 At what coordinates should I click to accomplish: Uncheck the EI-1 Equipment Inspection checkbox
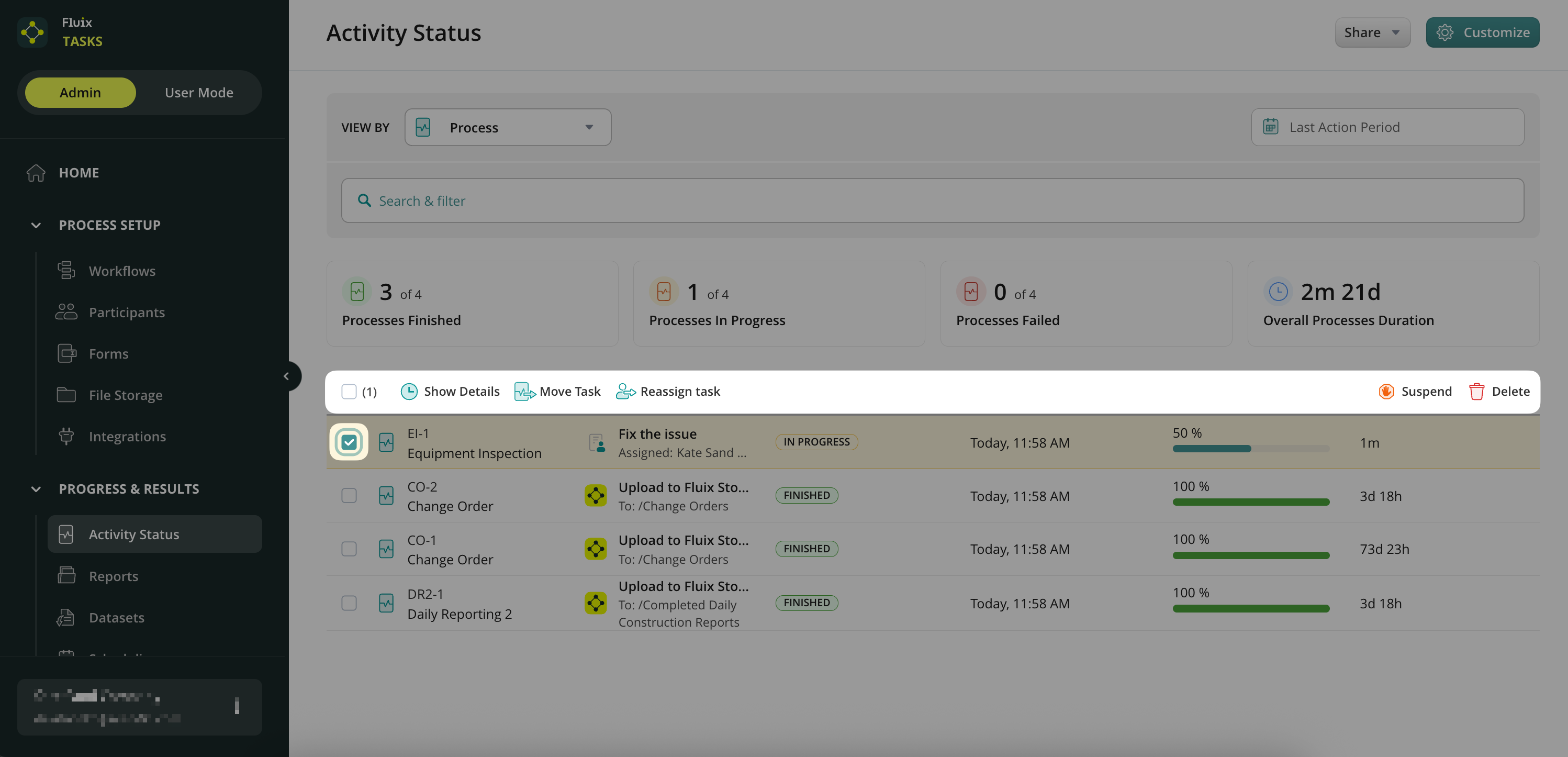349,443
